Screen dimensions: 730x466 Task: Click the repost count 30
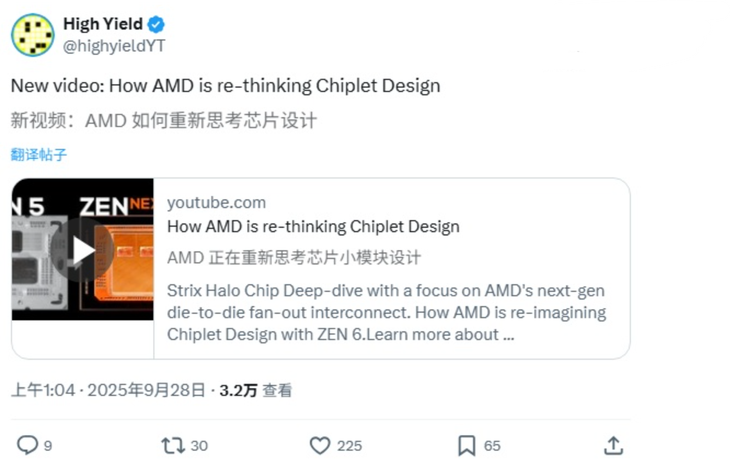[199, 446]
